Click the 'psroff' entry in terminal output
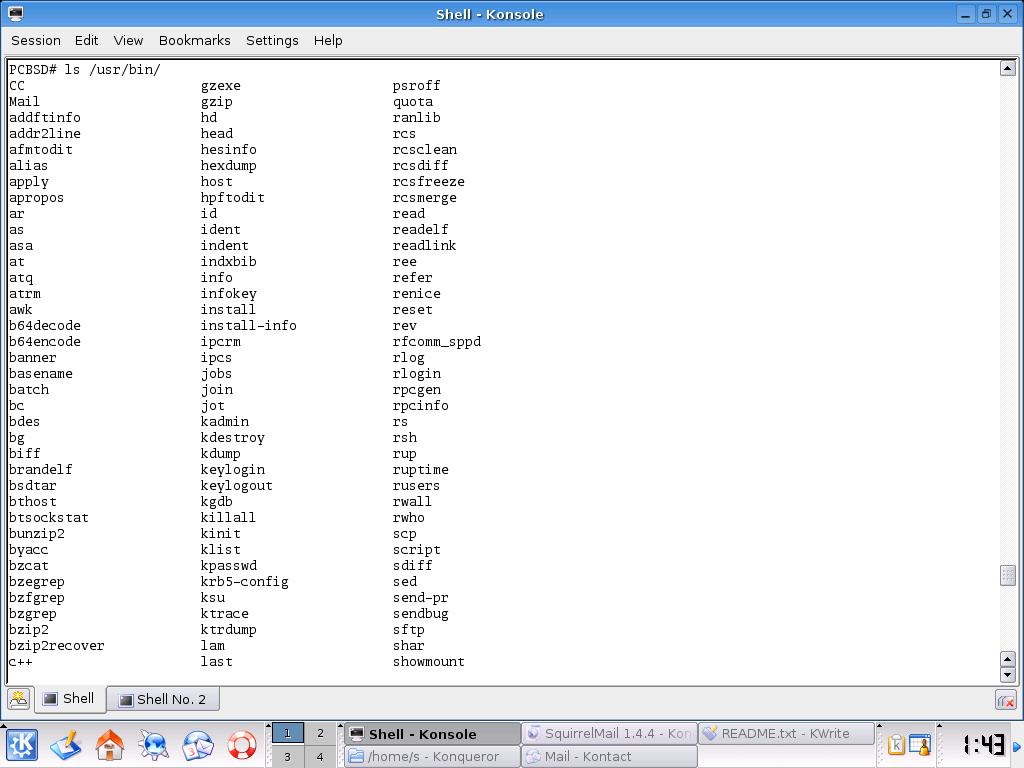 tap(417, 86)
